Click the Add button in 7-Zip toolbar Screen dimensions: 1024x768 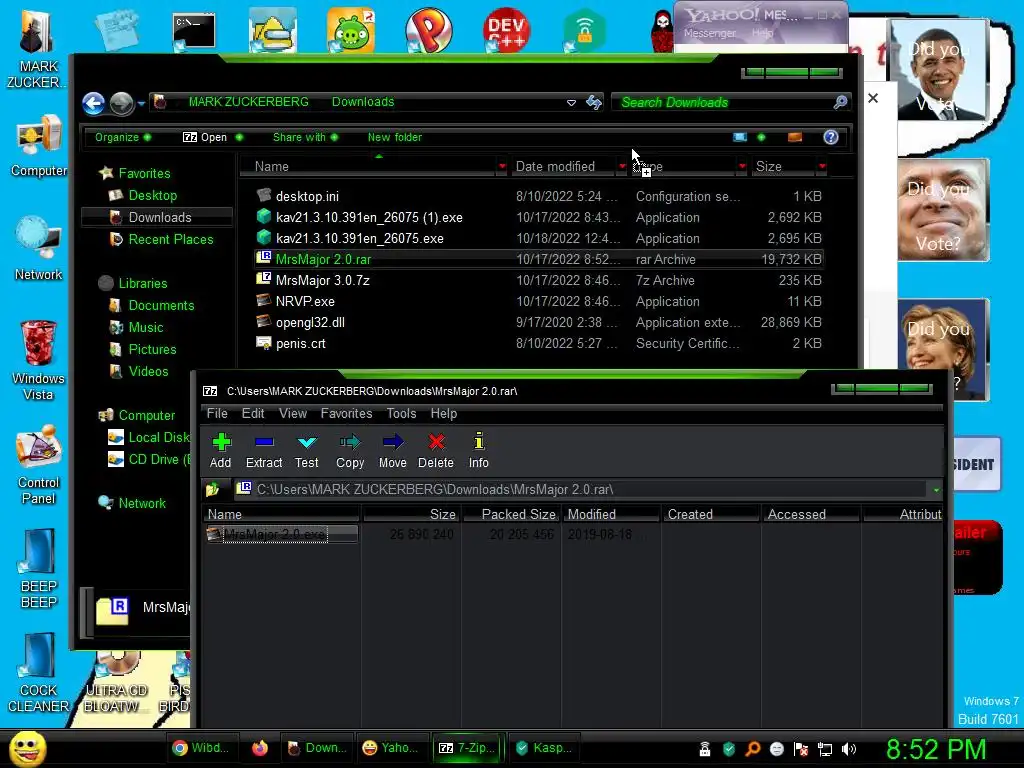coord(221,451)
